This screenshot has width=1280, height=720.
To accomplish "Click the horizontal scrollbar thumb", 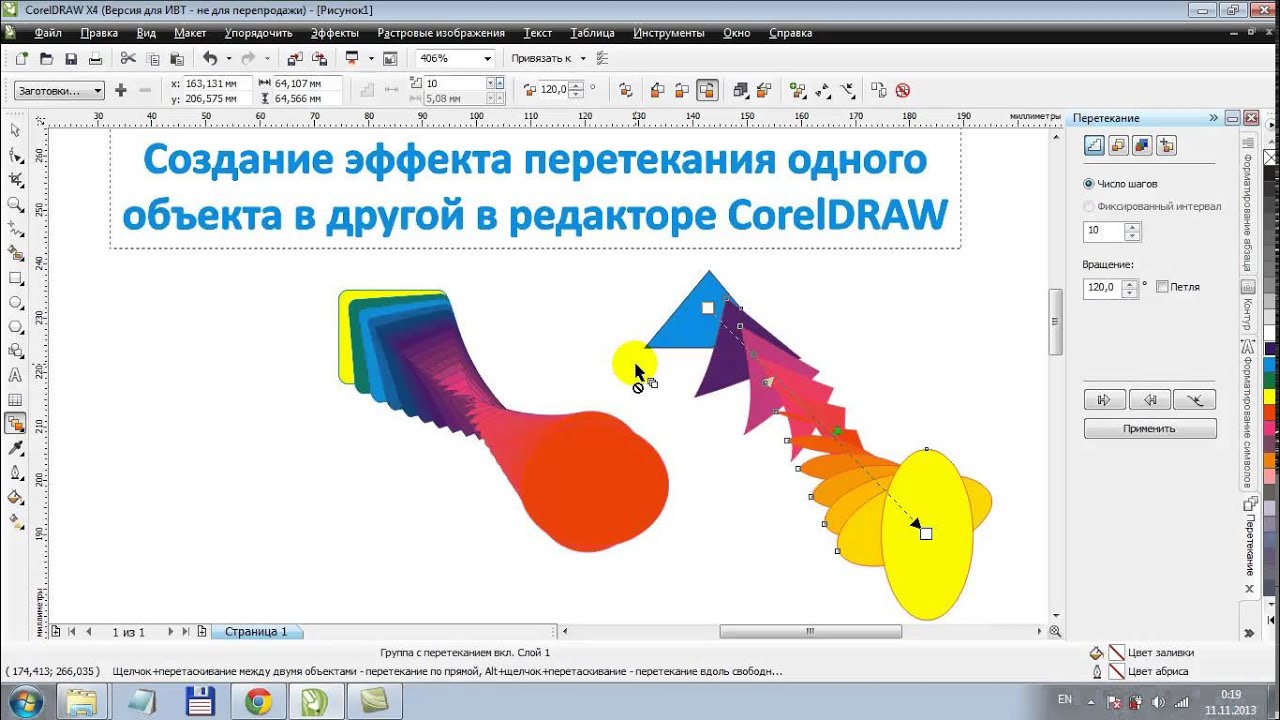I will point(810,632).
